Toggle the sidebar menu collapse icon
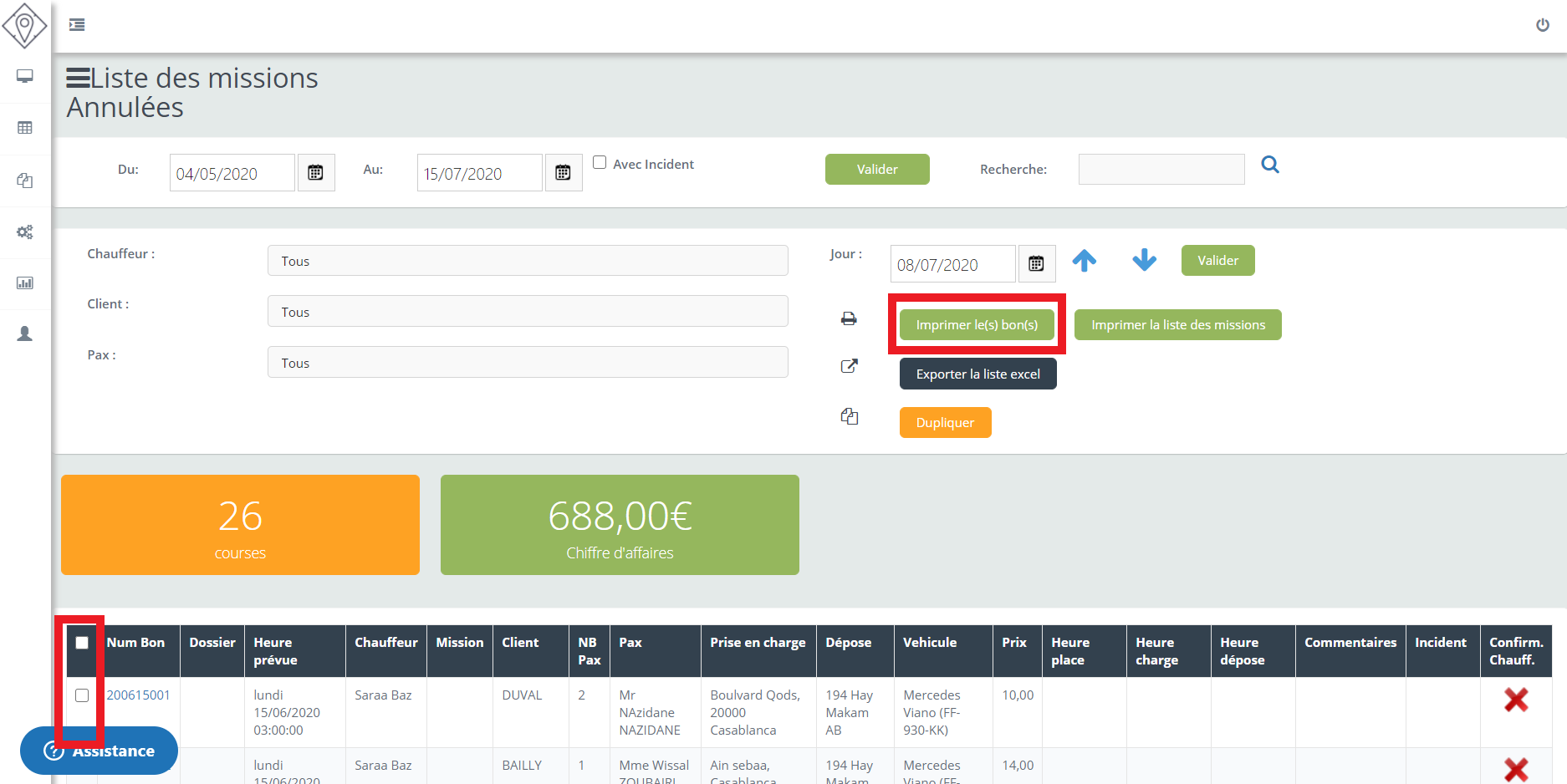 click(77, 25)
